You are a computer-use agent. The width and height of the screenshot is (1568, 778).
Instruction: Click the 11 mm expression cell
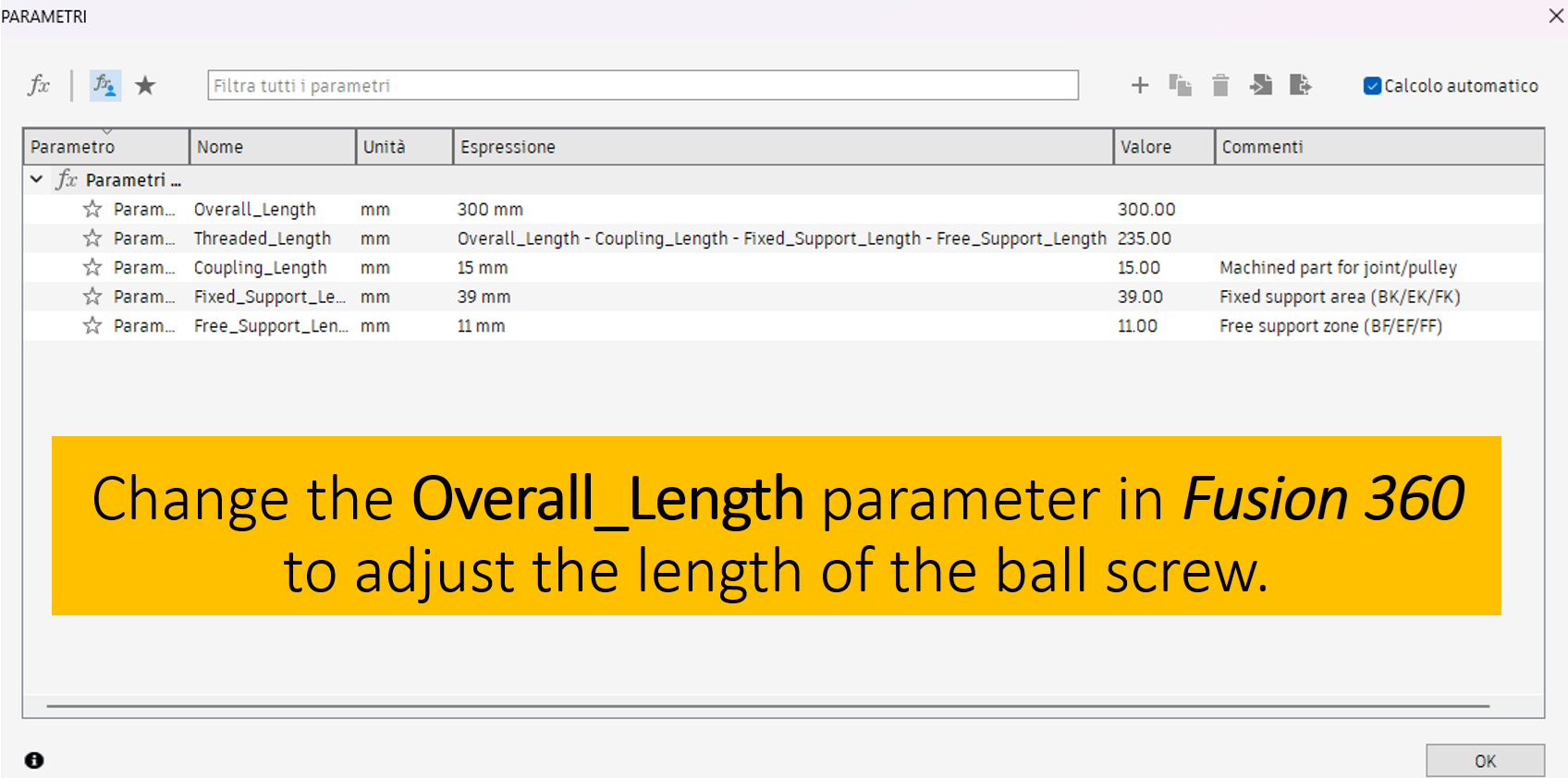(481, 325)
